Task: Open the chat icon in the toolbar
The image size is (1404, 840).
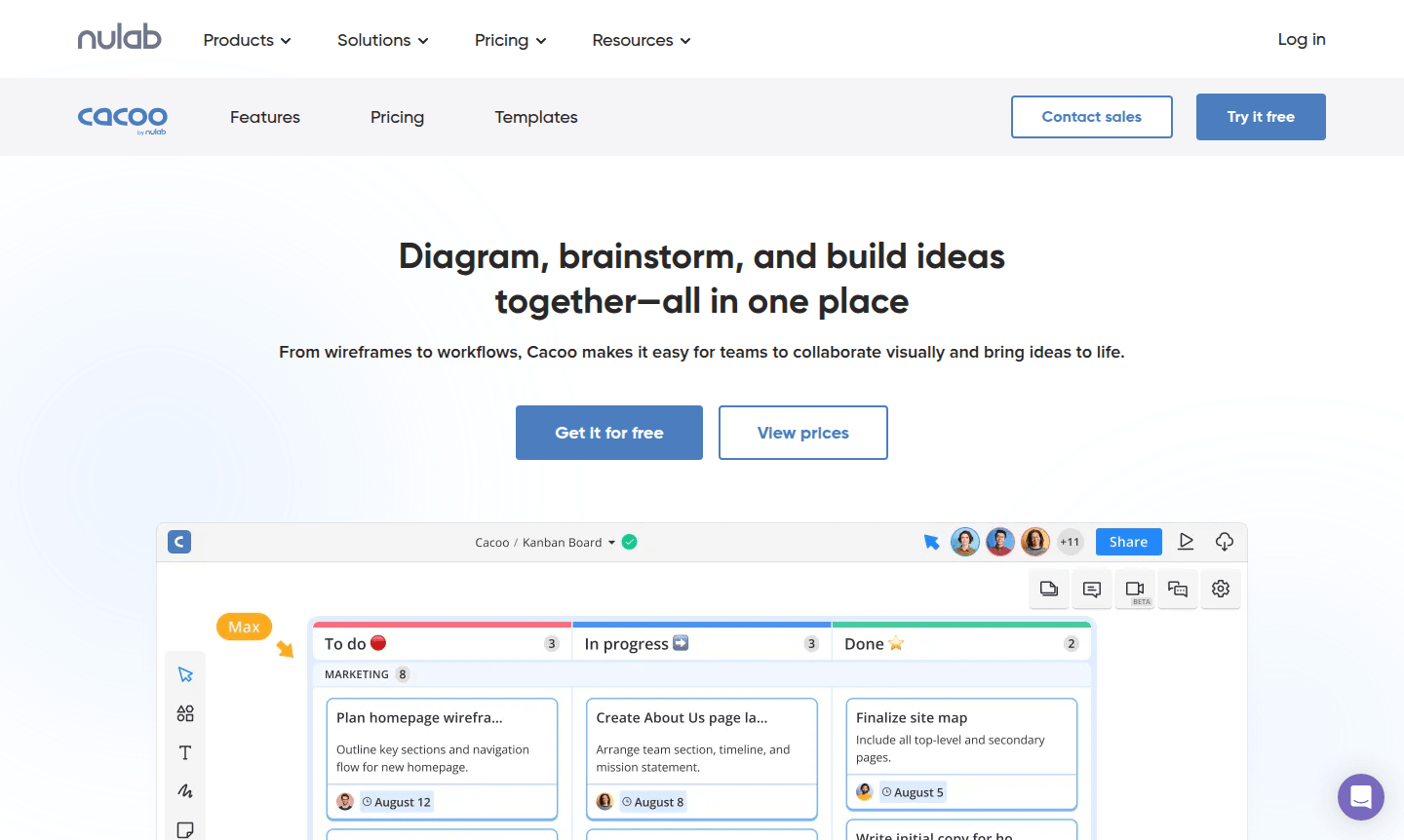Action: pyautogui.click(x=1178, y=589)
